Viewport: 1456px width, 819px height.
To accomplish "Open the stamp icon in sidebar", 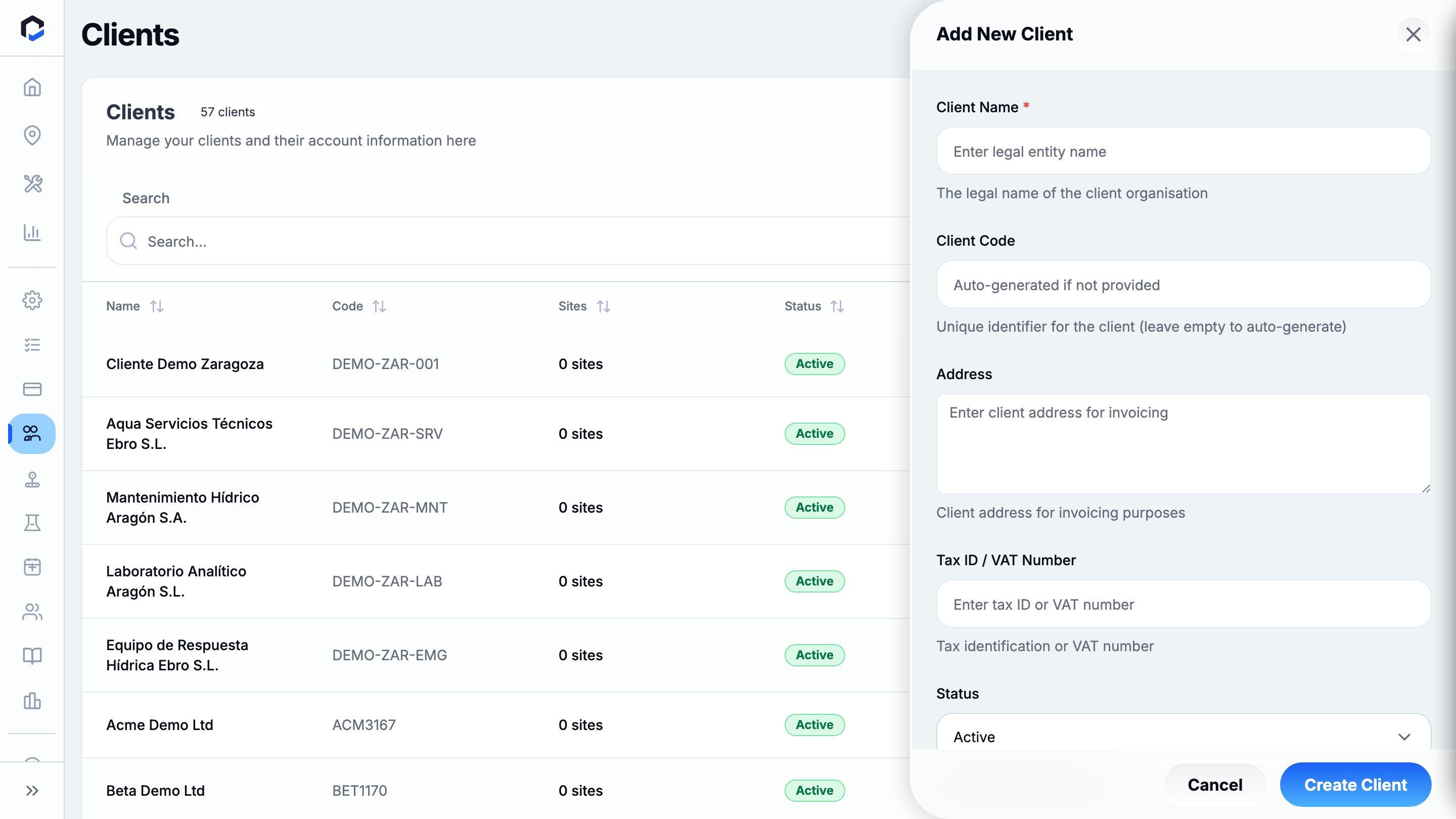I will pos(32,479).
